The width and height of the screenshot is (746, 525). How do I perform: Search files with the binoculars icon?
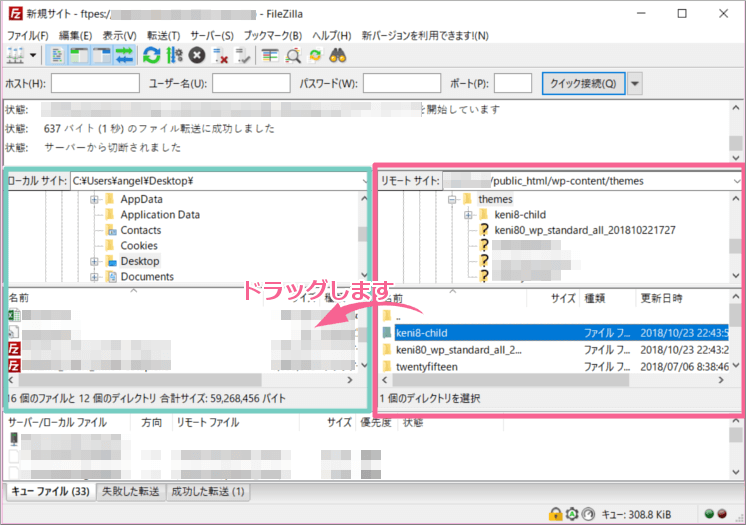pyautogui.click(x=338, y=56)
